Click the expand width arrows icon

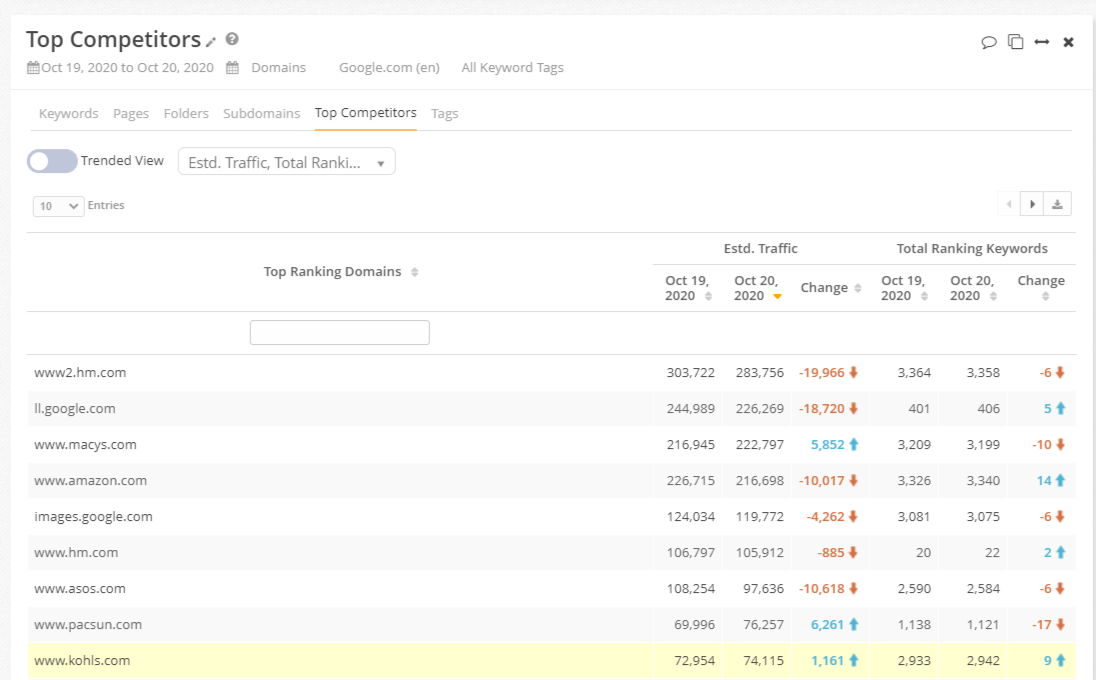click(1041, 42)
